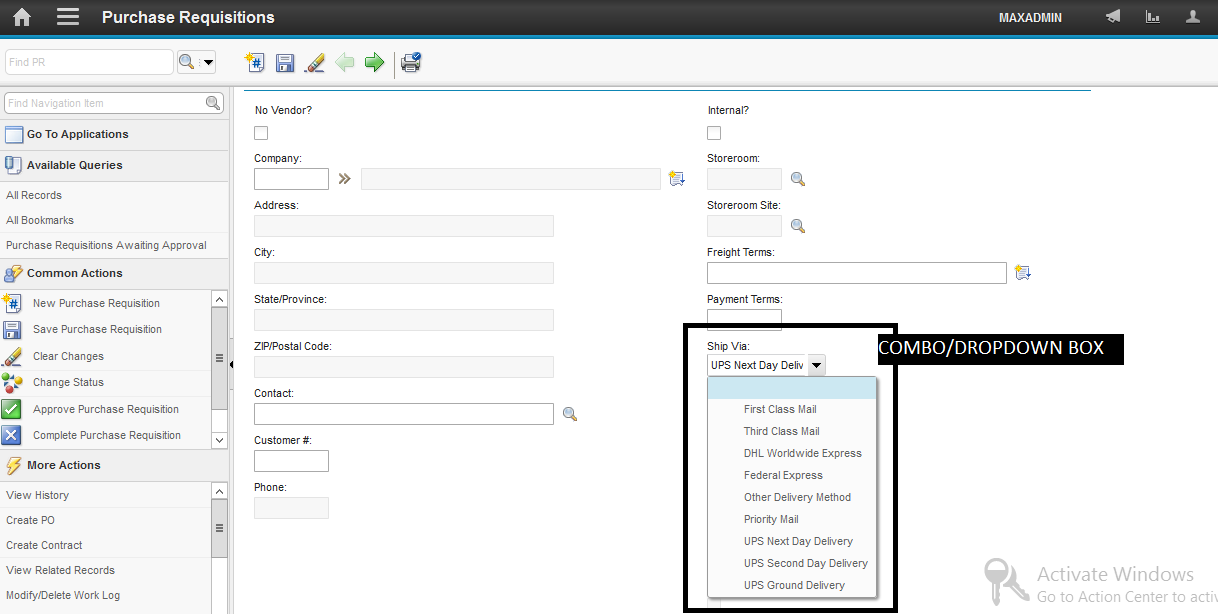
Task: Choose Federal Express shipping option
Action: pos(783,475)
